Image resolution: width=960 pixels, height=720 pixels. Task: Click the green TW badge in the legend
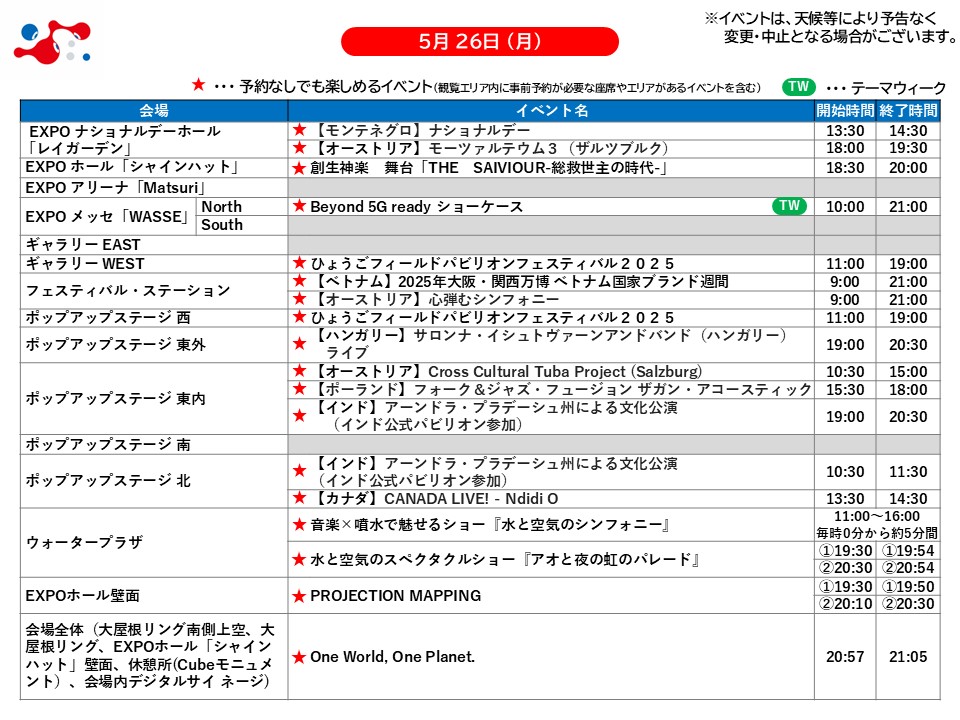pyautogui.click(x=798, y=87)
